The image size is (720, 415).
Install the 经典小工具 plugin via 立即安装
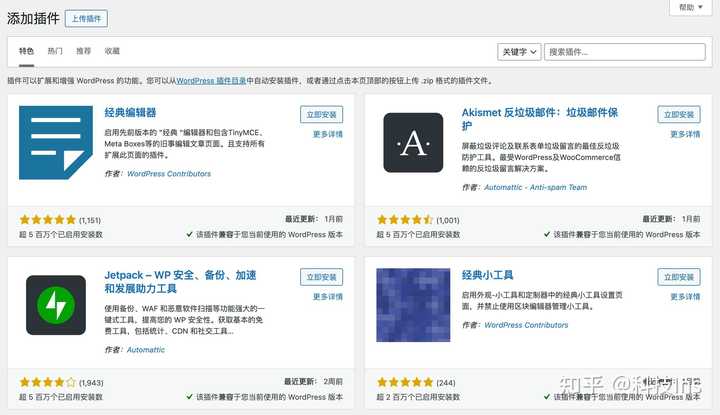(x=679, y=277)
